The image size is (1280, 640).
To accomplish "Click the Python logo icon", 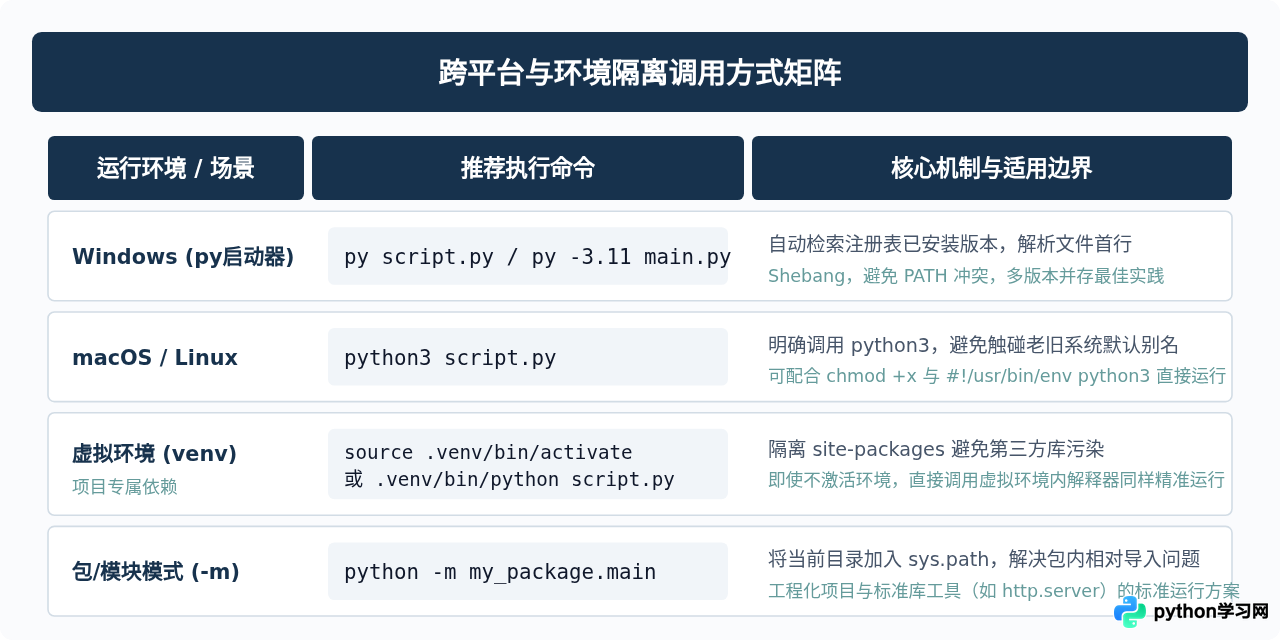I will 1130,612.
